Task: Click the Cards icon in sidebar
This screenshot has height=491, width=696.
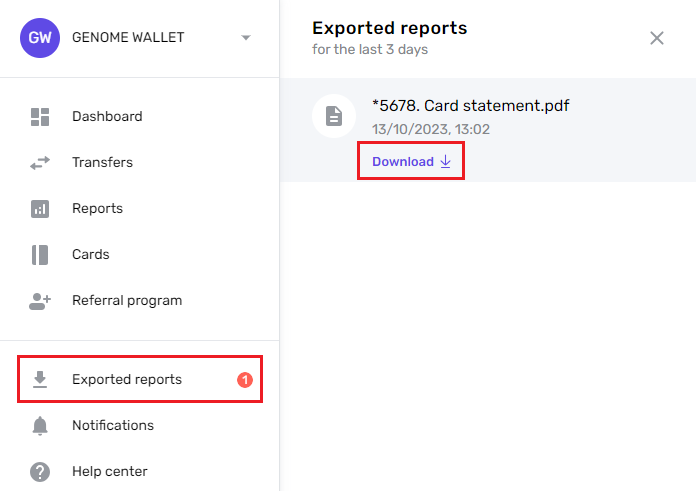Action: (x=40, y=255)
